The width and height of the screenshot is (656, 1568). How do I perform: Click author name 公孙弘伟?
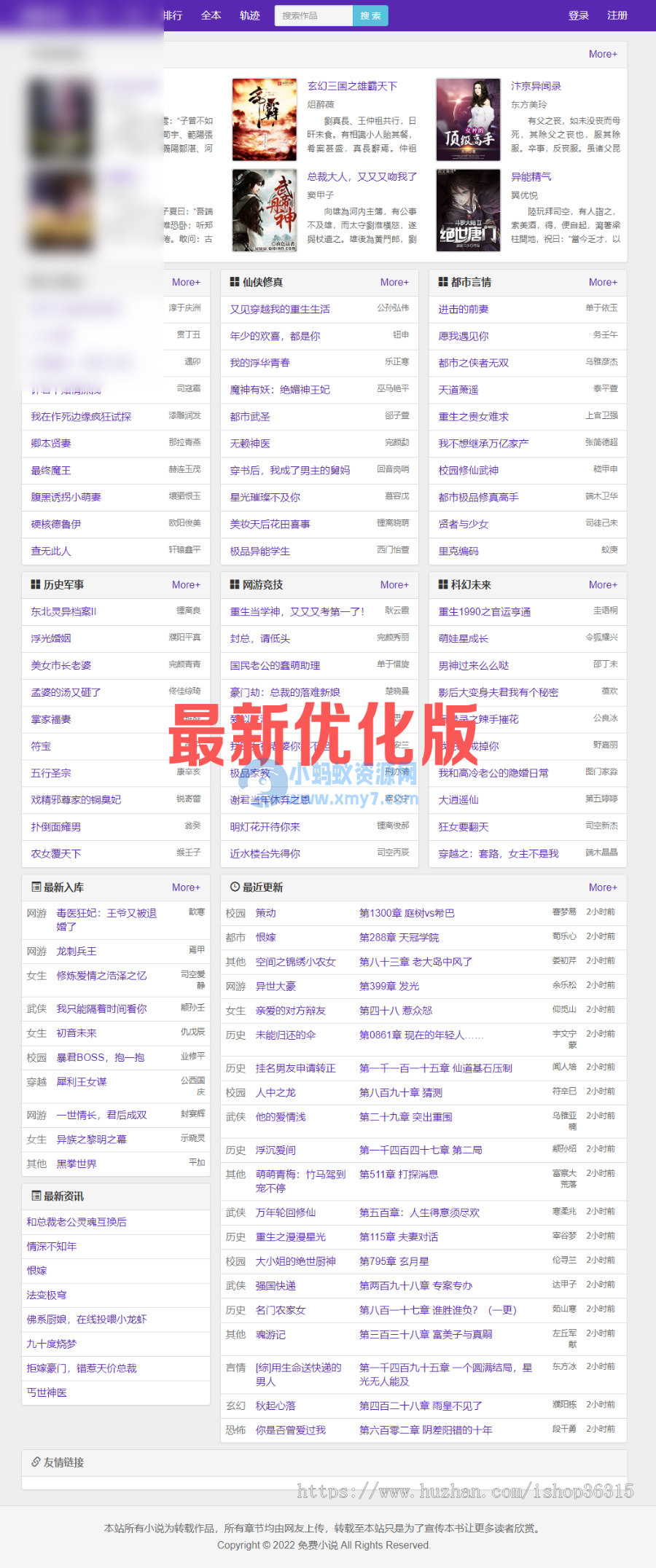pyautogui.click(x=393, y=307)
